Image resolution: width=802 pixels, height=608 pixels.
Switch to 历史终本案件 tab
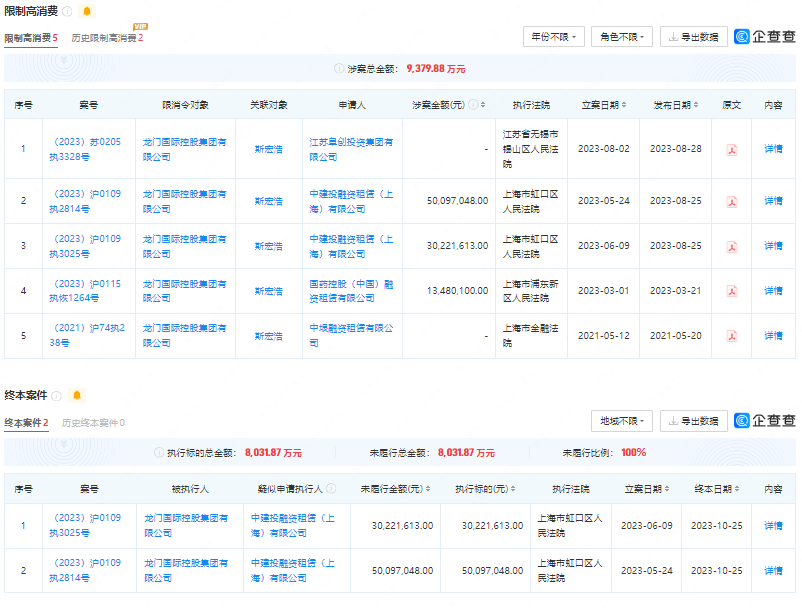coord(93,423)
